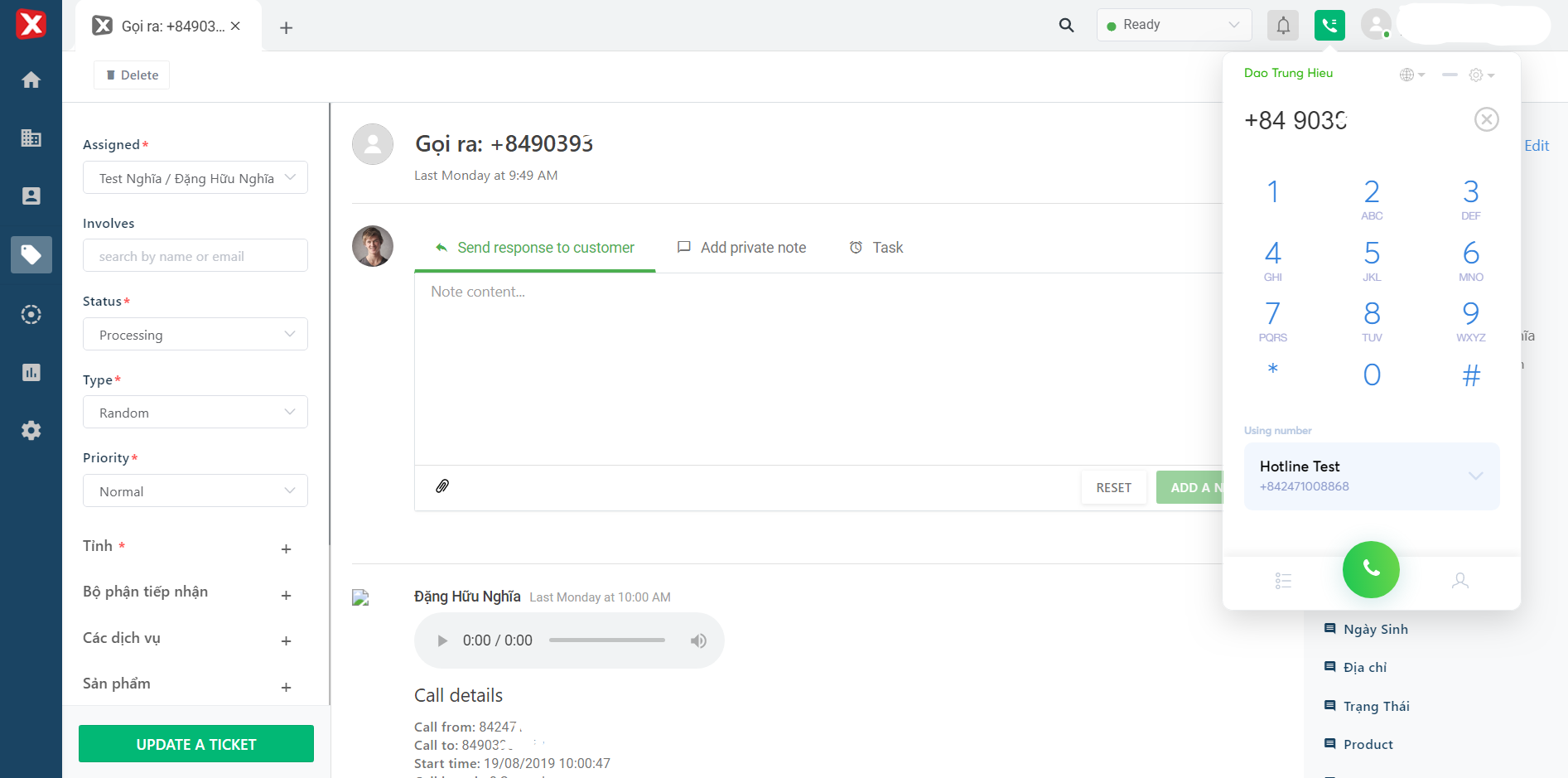The height and width of the screenshot is (778, 1568).
Task: Switch to Task tab
Action: point(876,248)
